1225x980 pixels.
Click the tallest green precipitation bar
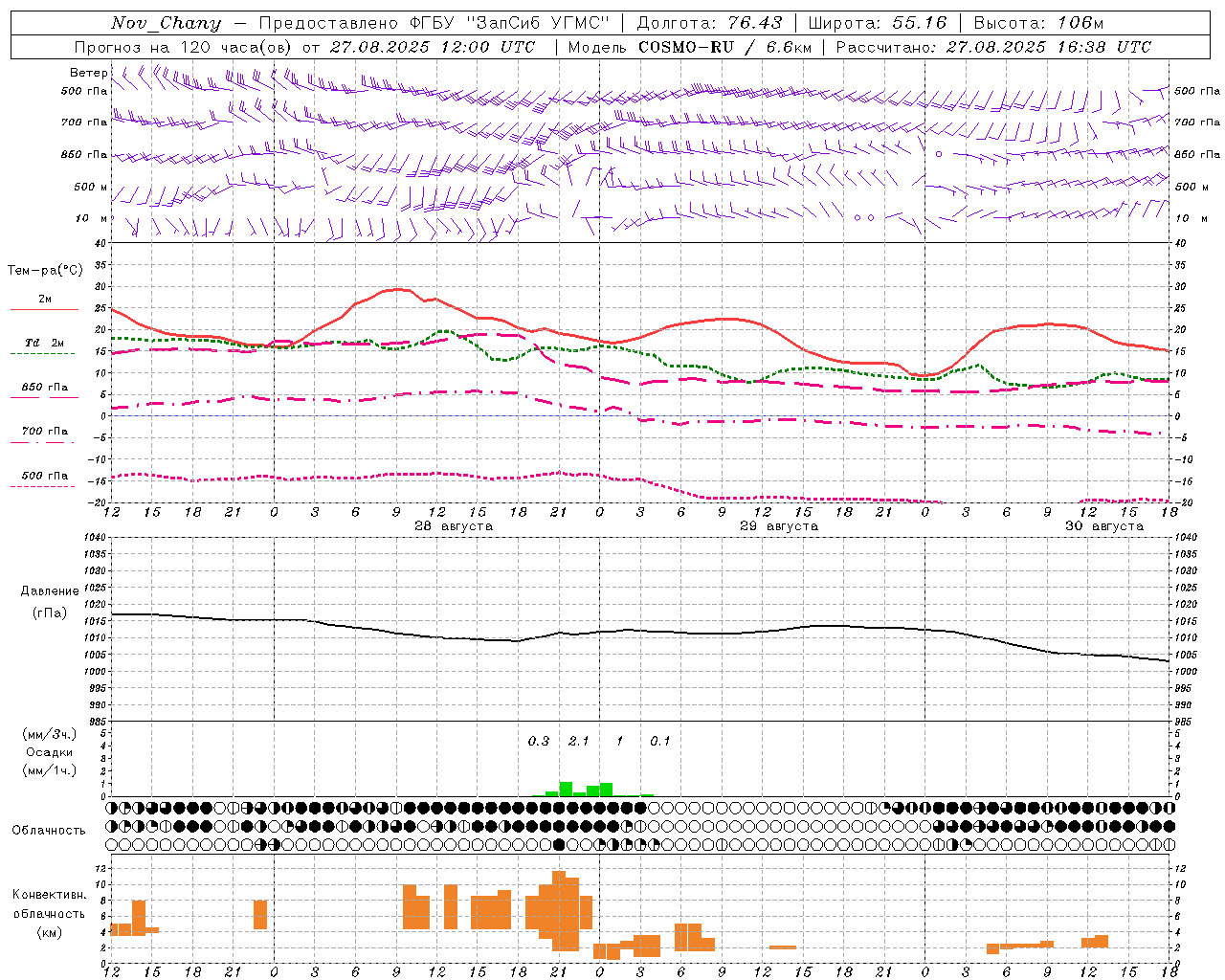[x=566, y=789]
